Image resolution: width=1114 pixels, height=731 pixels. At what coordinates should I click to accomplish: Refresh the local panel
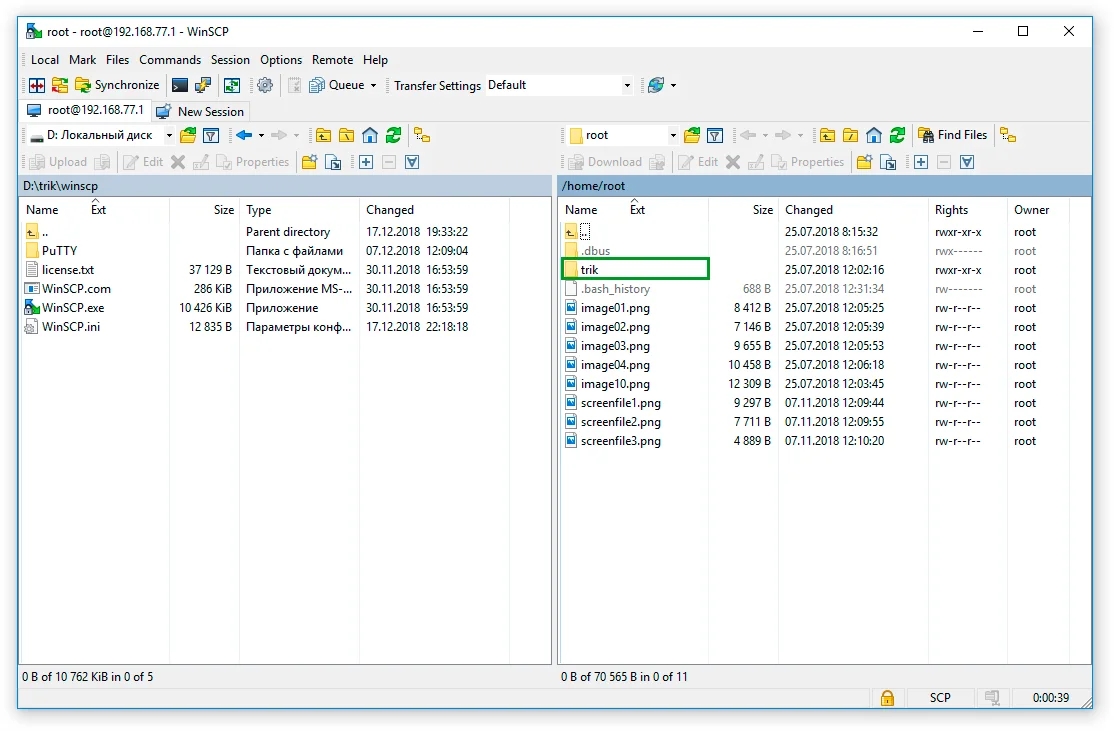(x=393, y=135)
